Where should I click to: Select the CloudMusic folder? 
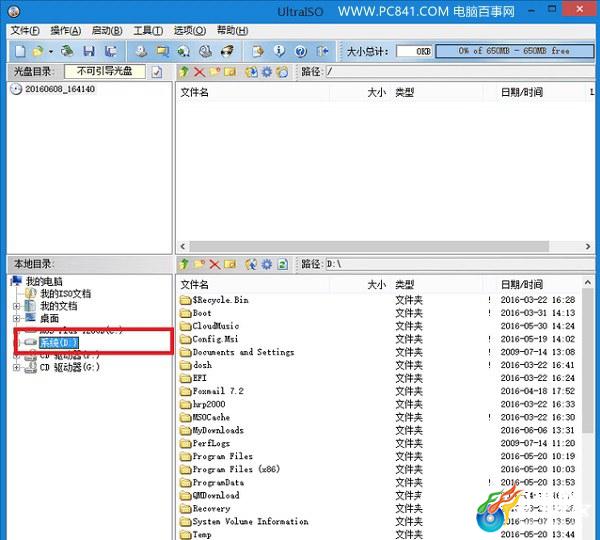pos(210,326)
